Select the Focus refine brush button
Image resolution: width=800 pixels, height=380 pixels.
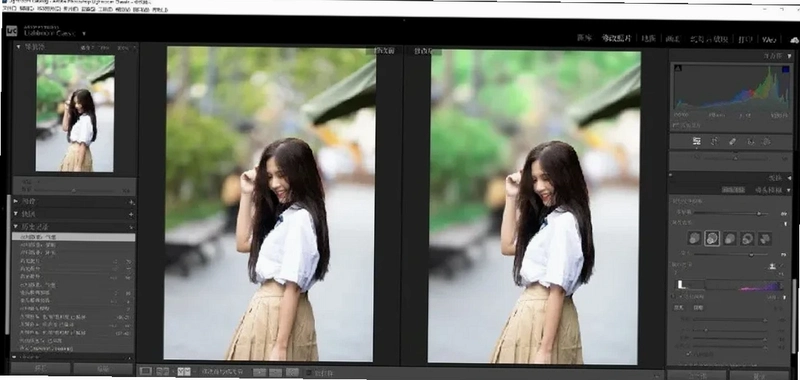(x=679, y=308)
